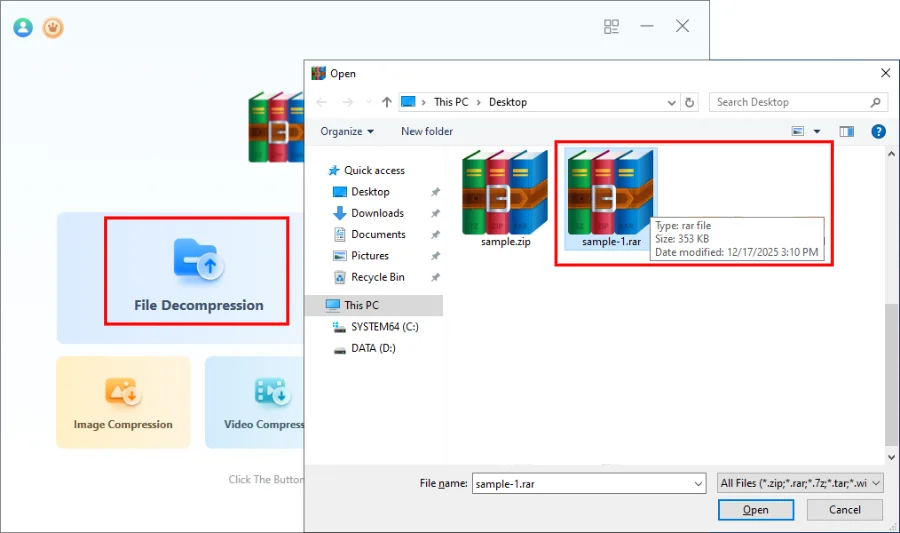Click the refresh button beside address bar
Screen dimensions: 900x533
click(x=689, y=102)
